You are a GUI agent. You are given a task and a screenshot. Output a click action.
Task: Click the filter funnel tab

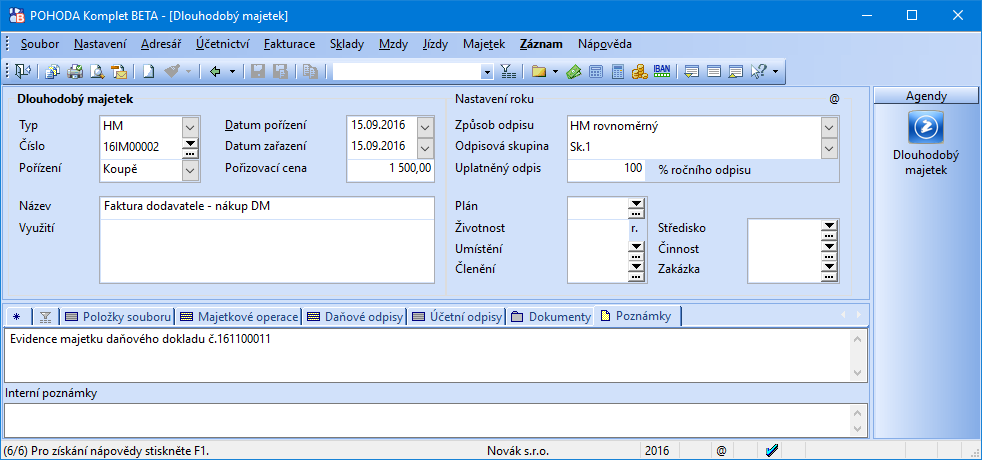click(x=45, y=317)
